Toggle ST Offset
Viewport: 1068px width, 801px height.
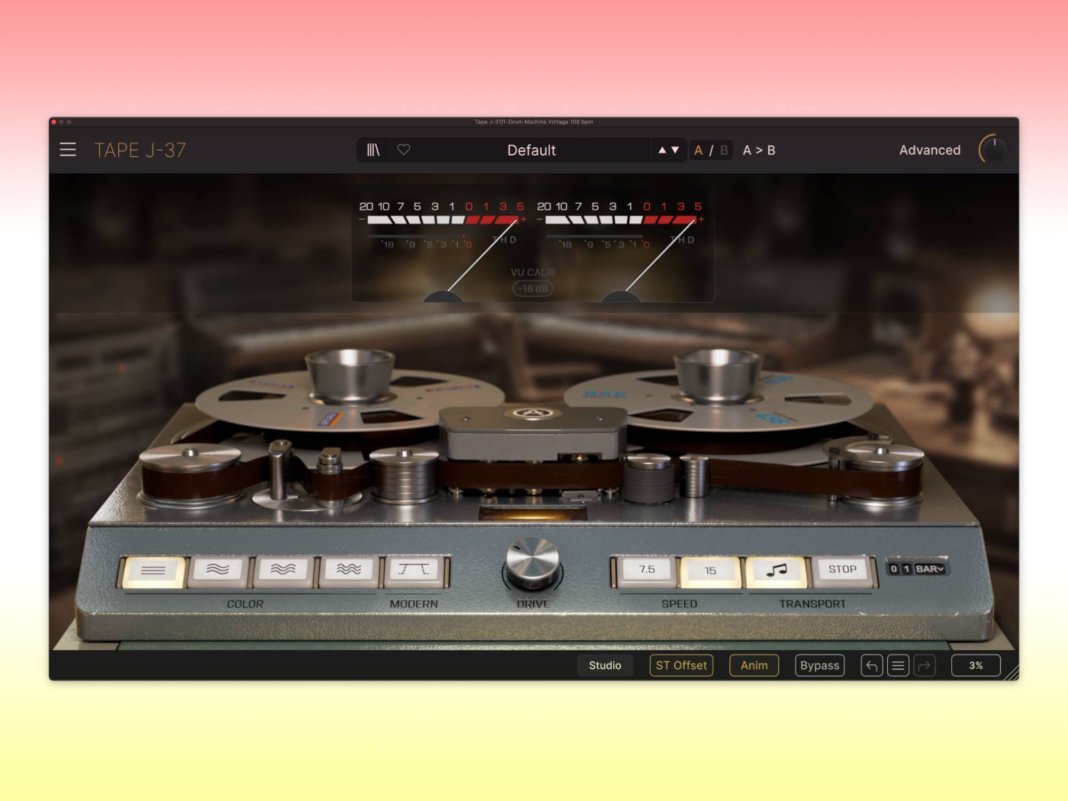pos(681,665)
